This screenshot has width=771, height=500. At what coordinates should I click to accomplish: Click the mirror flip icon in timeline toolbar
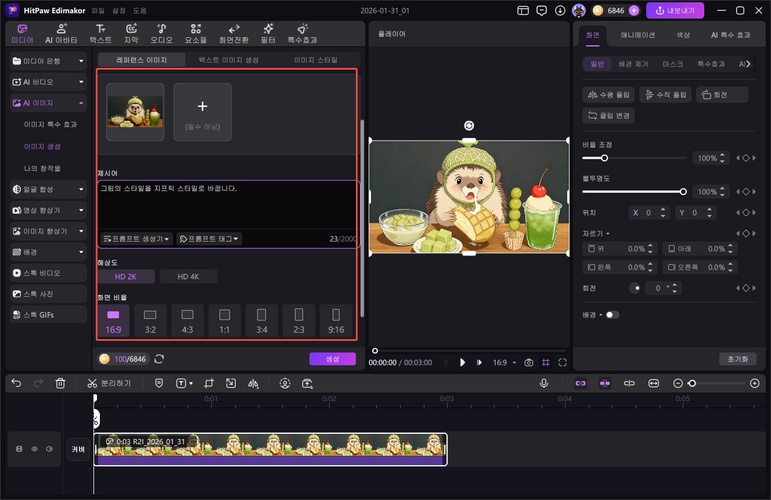pyautogui.click(x=253, y=383)
